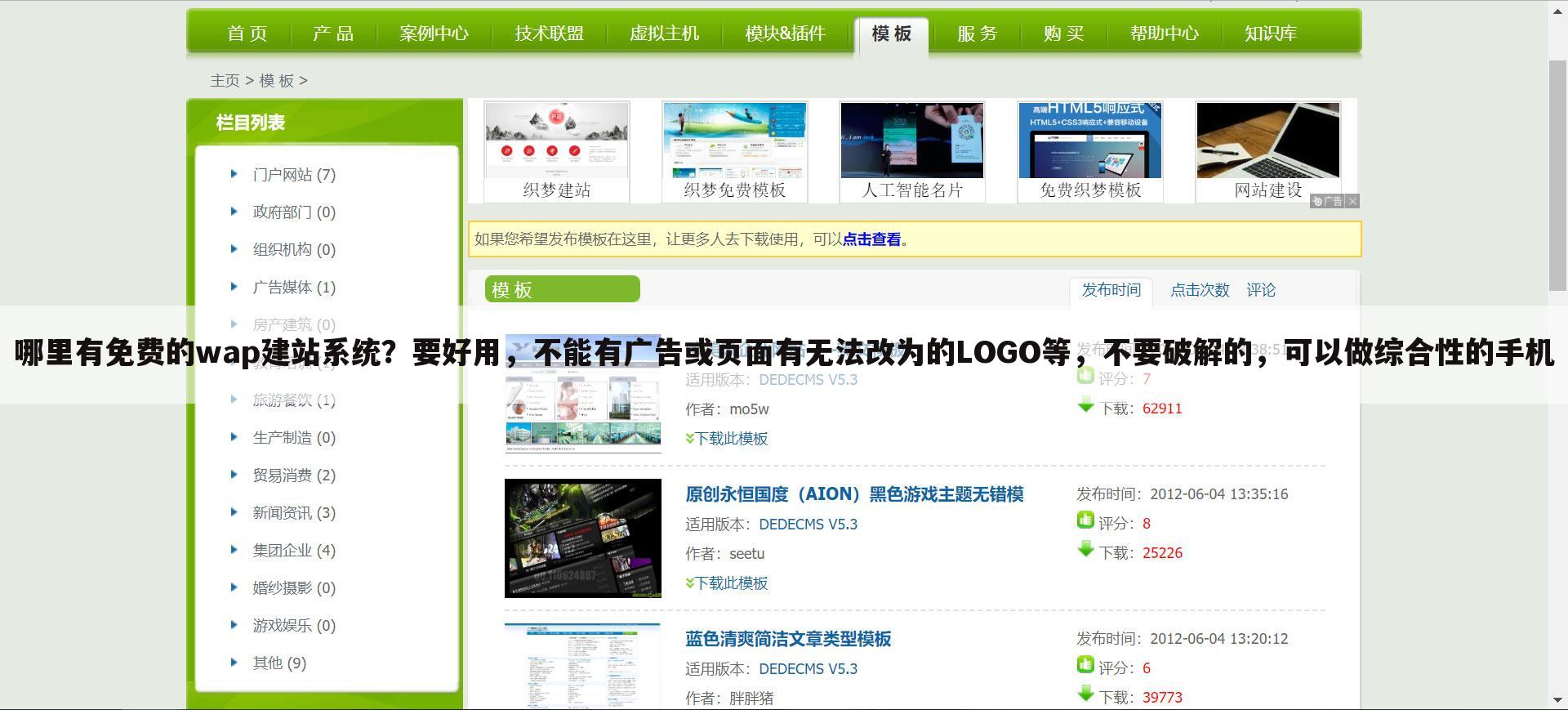The image size is (1568, 710).
Task: Open category 政府部门 (0)
Action: [x=294, y=212]
